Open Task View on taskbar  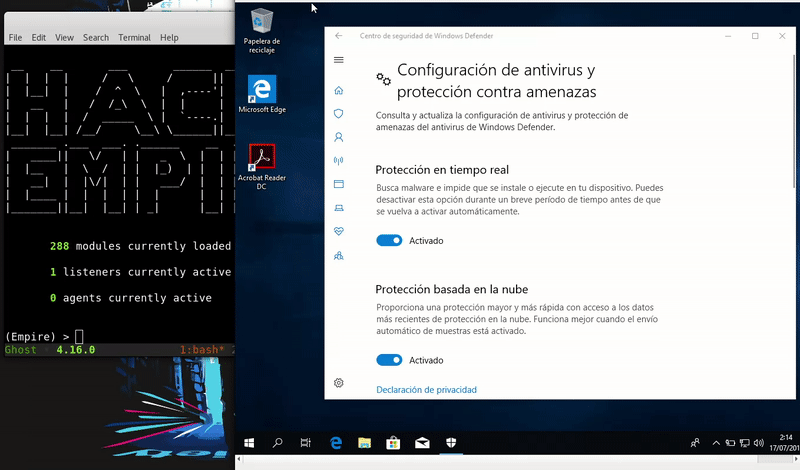(306, 443)
